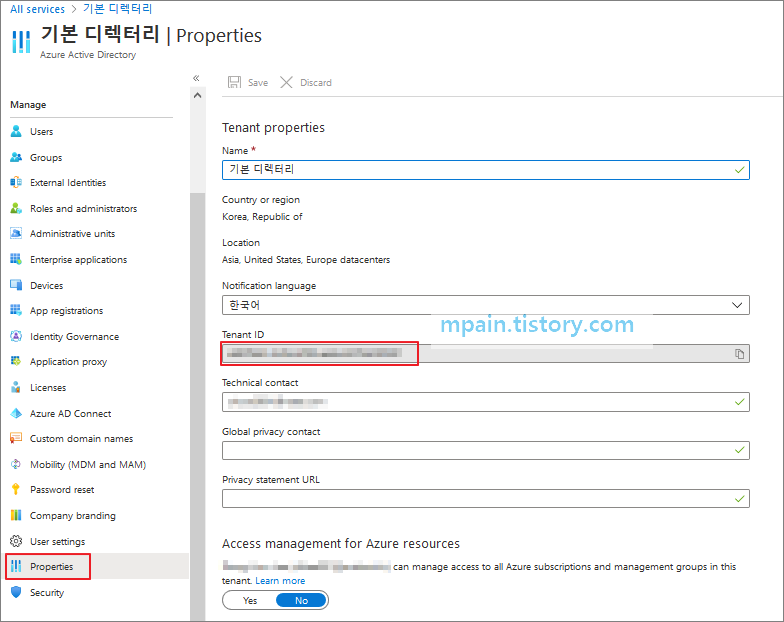Collapse sidebar with double chevron
Image resolution: width=784 pixels, height=622 pixels.
[x=196, y=78]
